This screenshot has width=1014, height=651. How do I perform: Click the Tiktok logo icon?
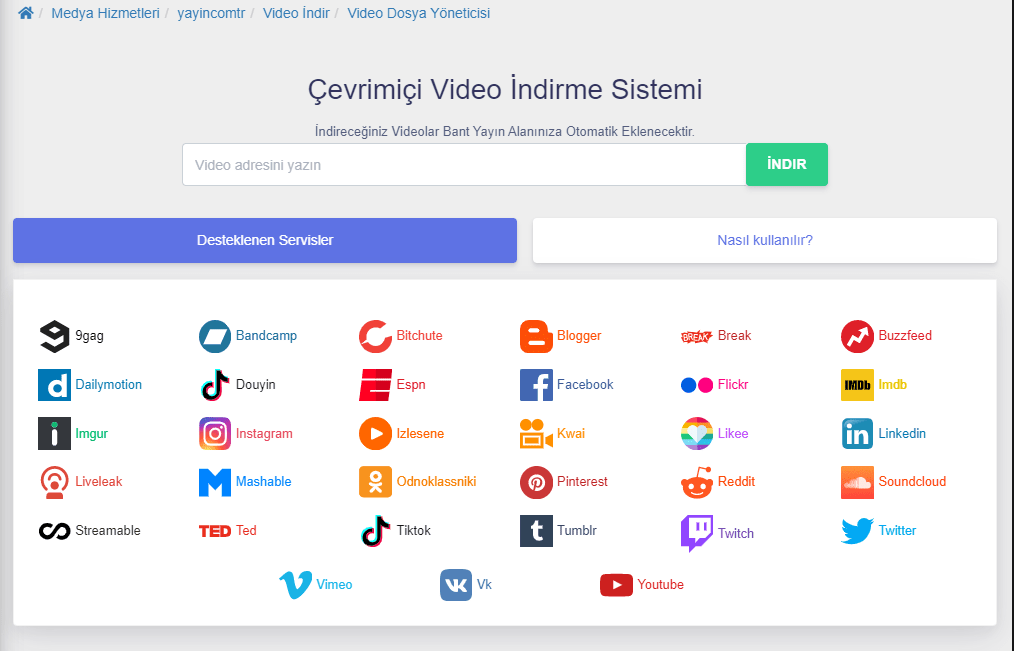point(375,531)
